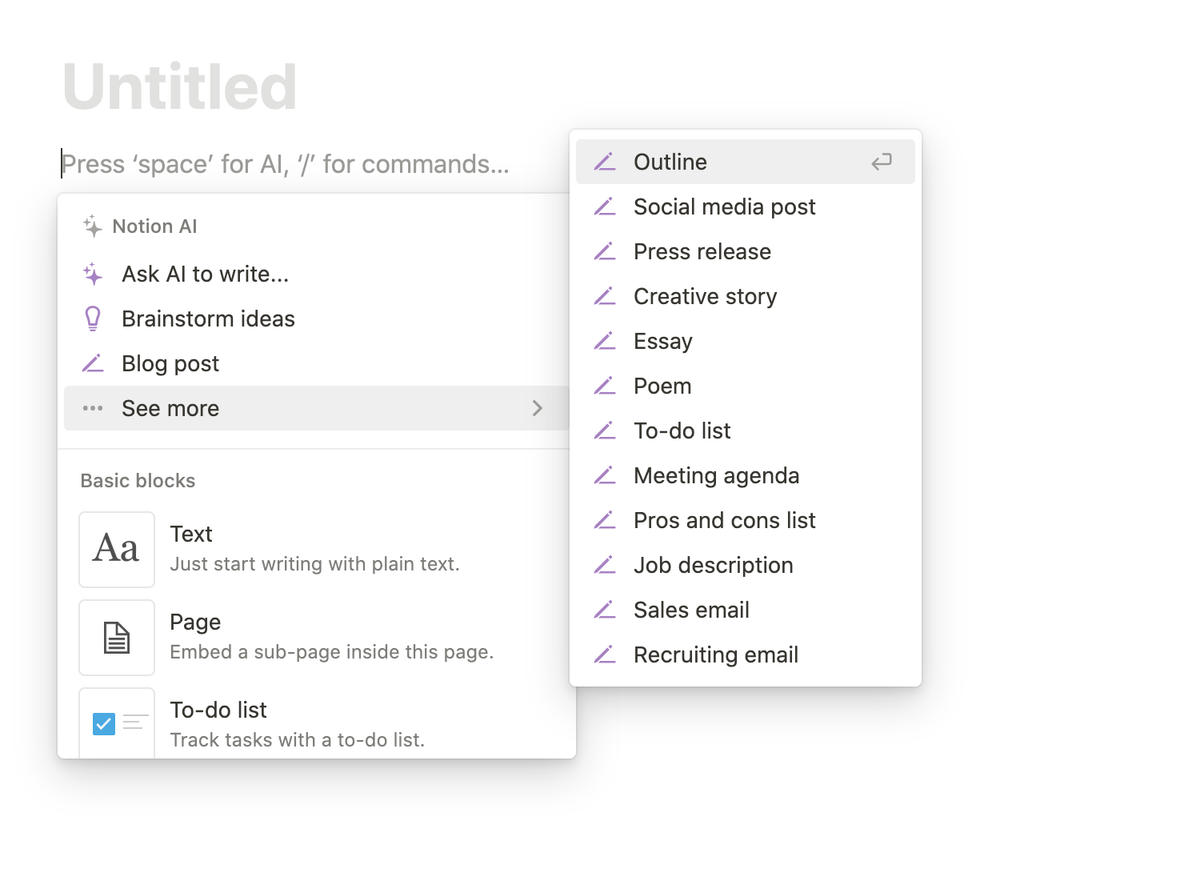1200x869 pixels.
Task: Choose Recruiting email from the list
Action: 716,655
